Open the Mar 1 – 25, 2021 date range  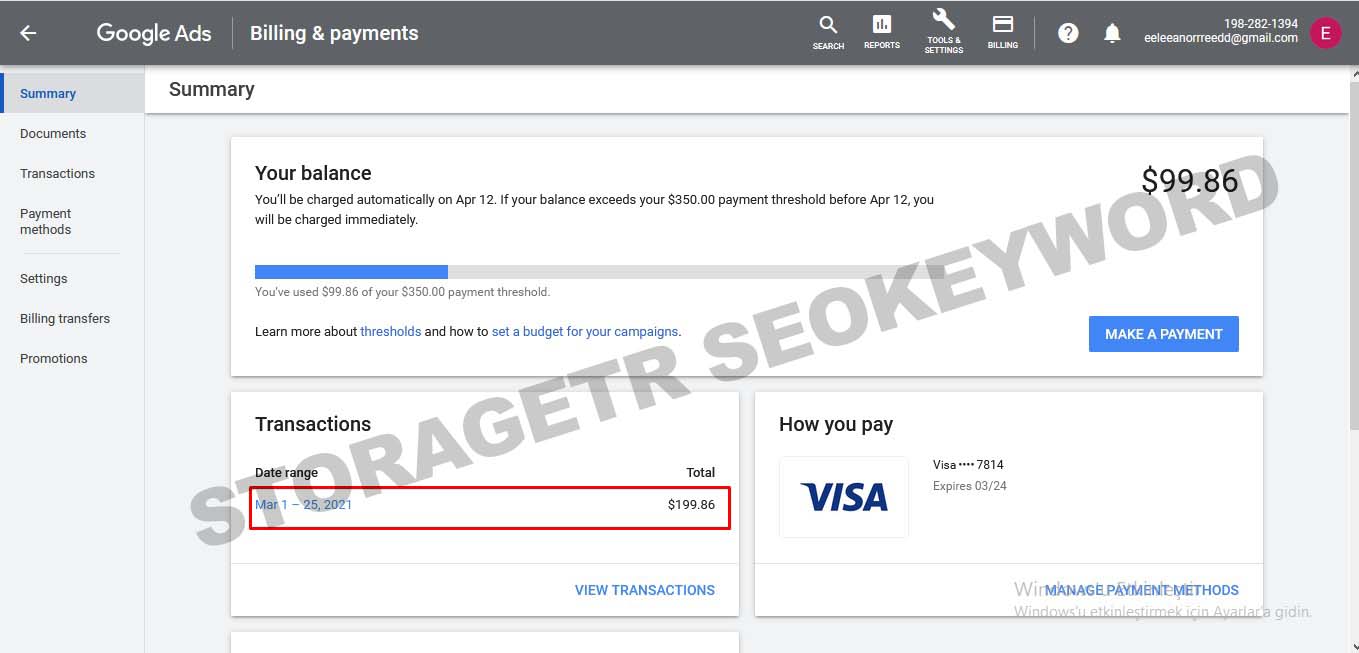click(303, 505)
